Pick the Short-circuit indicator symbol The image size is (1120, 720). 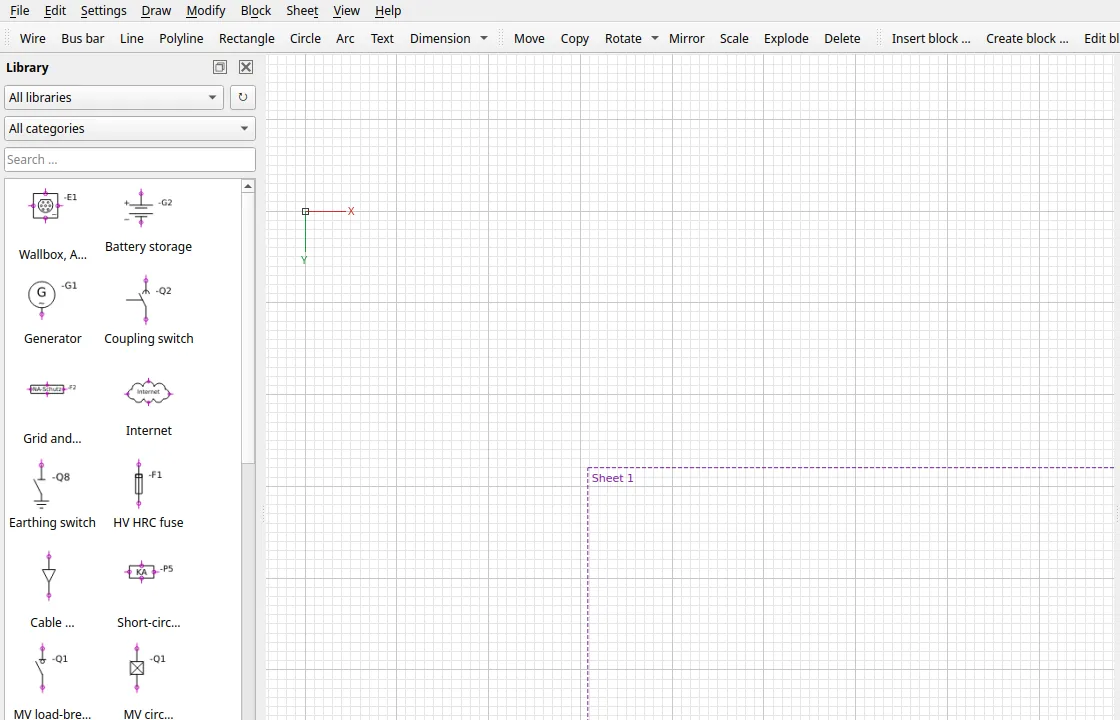pos(149,593)
